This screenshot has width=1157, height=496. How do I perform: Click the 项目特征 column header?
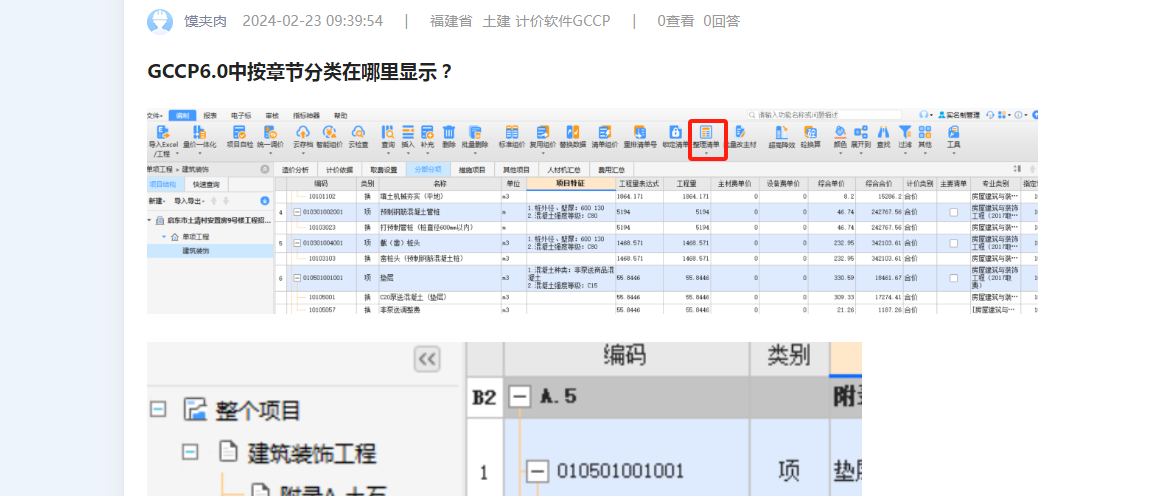click(x=570, y=183)
